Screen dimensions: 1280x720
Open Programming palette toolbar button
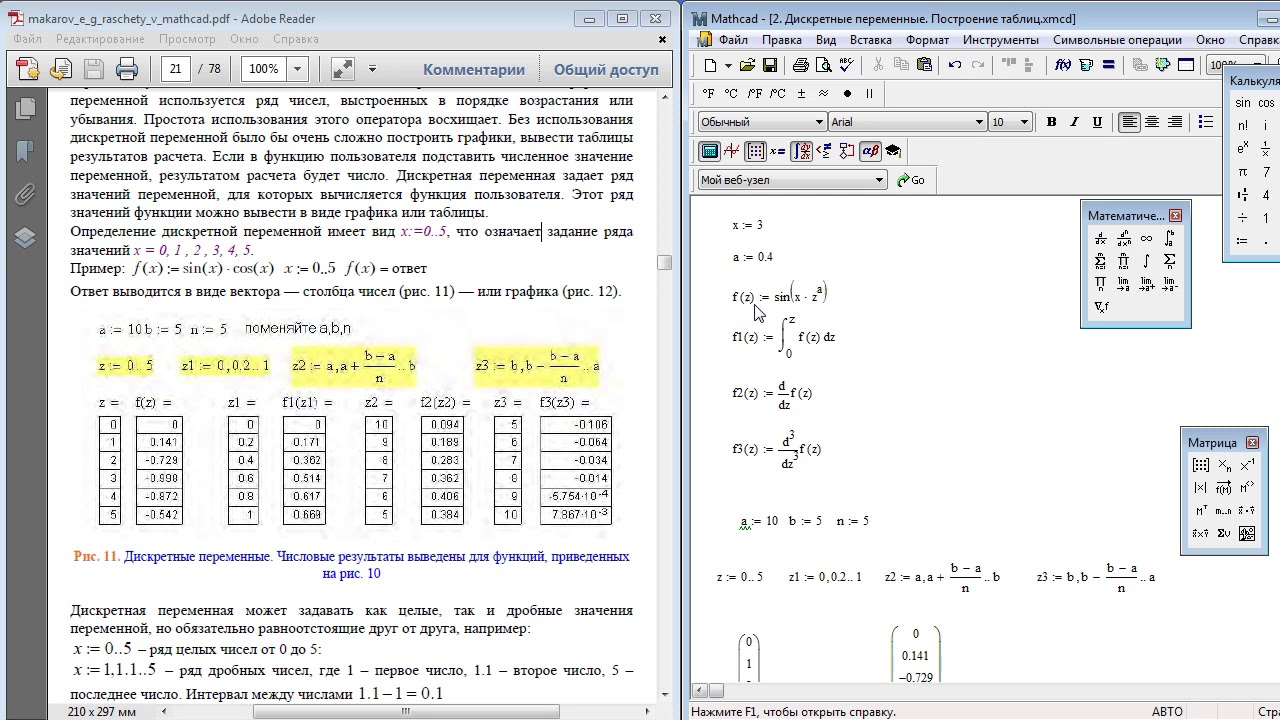coord(847,151)
